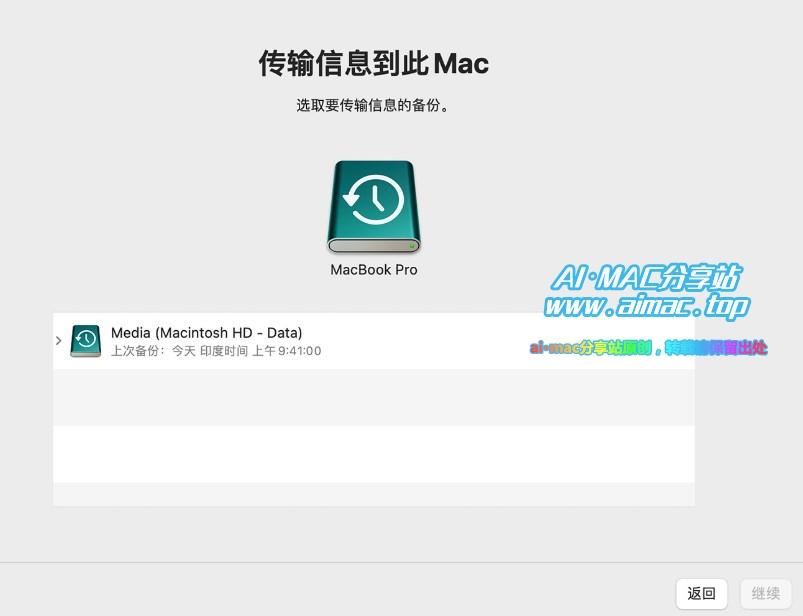
Task: Select the Media (Macintosh HD - Data) backup entry
Action: (374, 341)
